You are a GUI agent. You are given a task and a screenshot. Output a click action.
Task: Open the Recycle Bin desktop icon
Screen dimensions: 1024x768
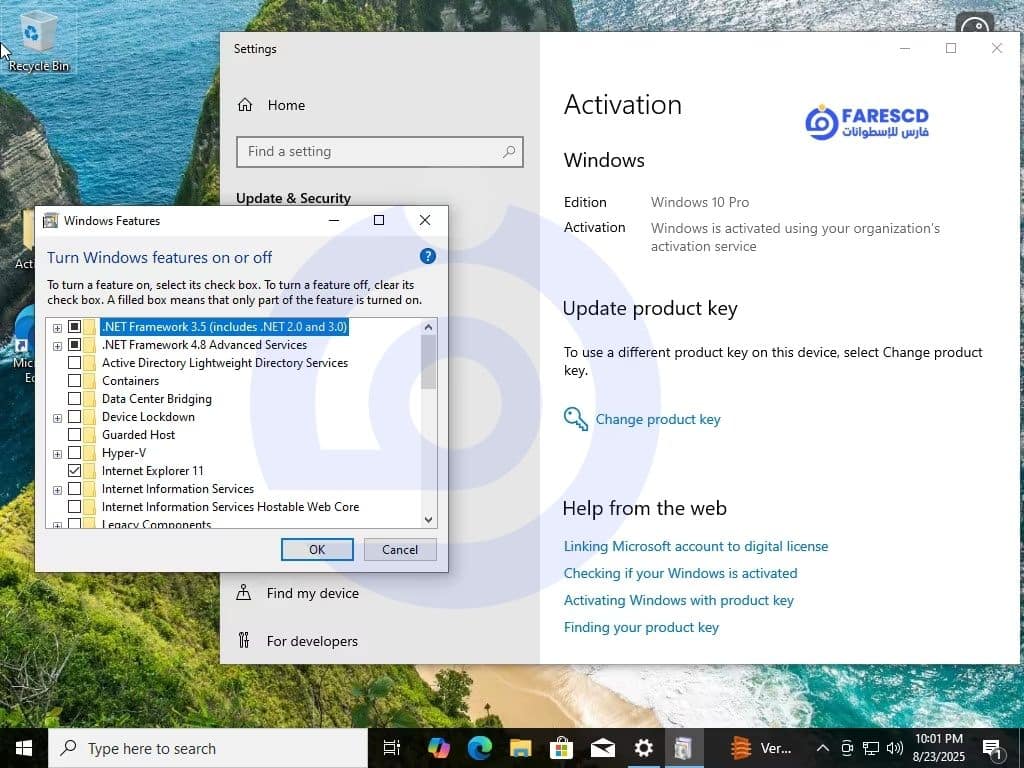(37, 42)
